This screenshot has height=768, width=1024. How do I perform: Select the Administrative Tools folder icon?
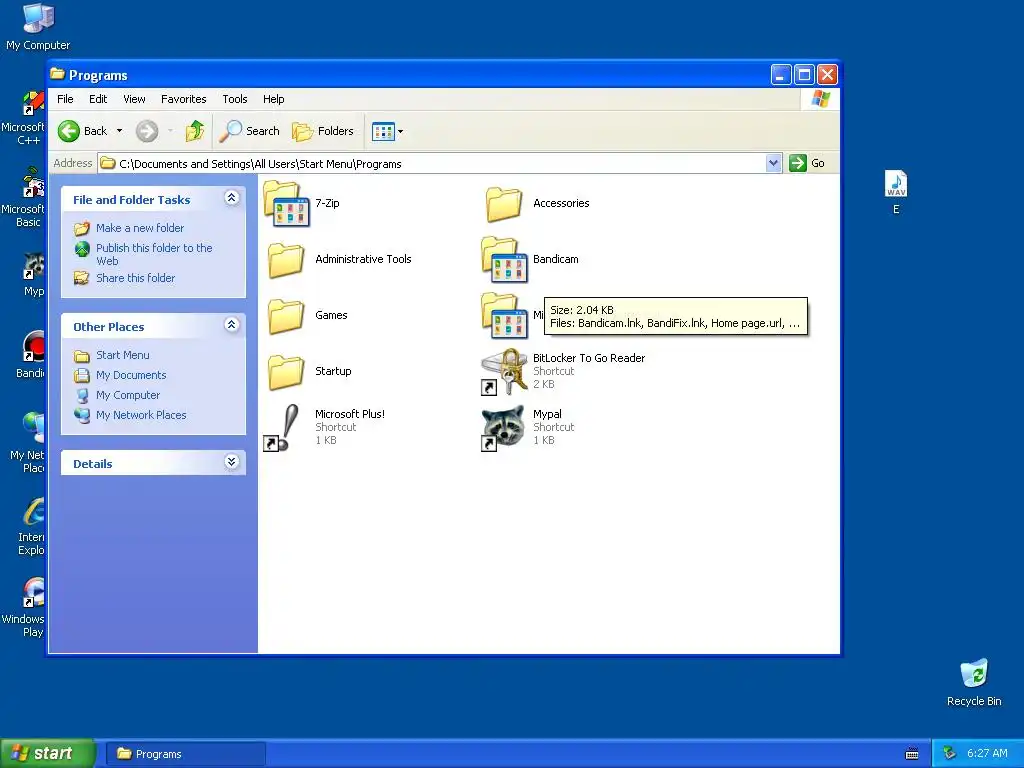286,260
